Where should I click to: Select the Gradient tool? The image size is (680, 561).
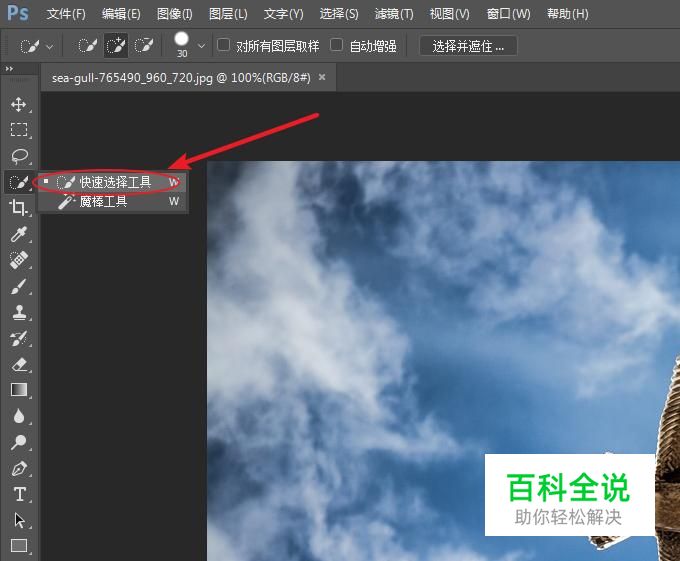tap(19, 390)
